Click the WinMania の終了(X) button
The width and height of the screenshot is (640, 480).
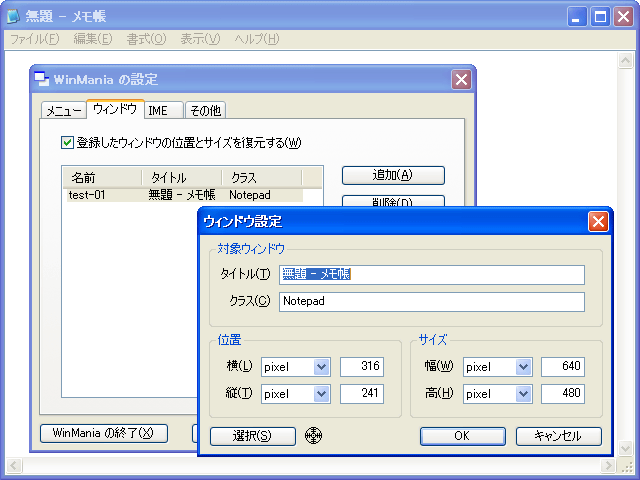point(104,433)
